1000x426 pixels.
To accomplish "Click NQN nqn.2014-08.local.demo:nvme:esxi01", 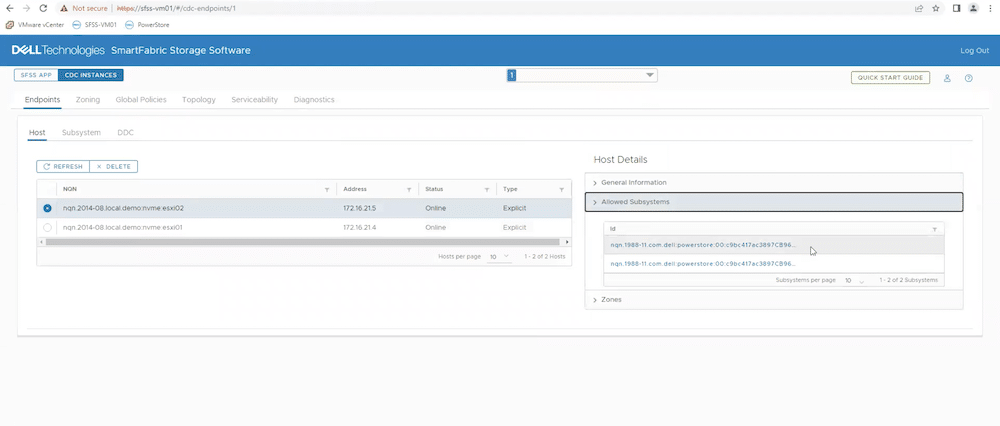I will point(123,227).
